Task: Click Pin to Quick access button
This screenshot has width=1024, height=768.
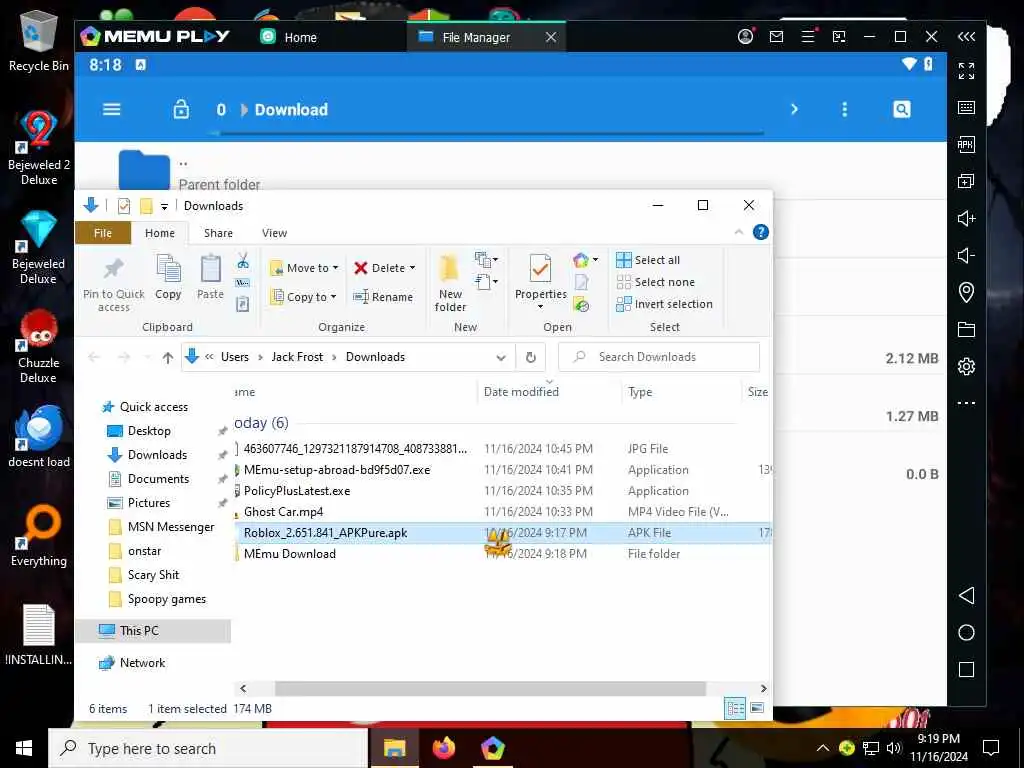Action: coord(114,285)
